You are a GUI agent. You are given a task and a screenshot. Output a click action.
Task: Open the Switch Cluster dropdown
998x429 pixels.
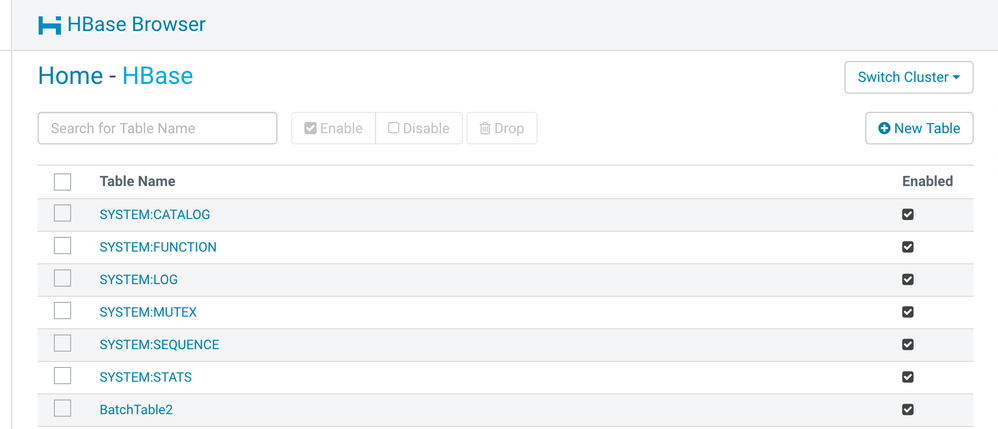(x=909, y=78)
